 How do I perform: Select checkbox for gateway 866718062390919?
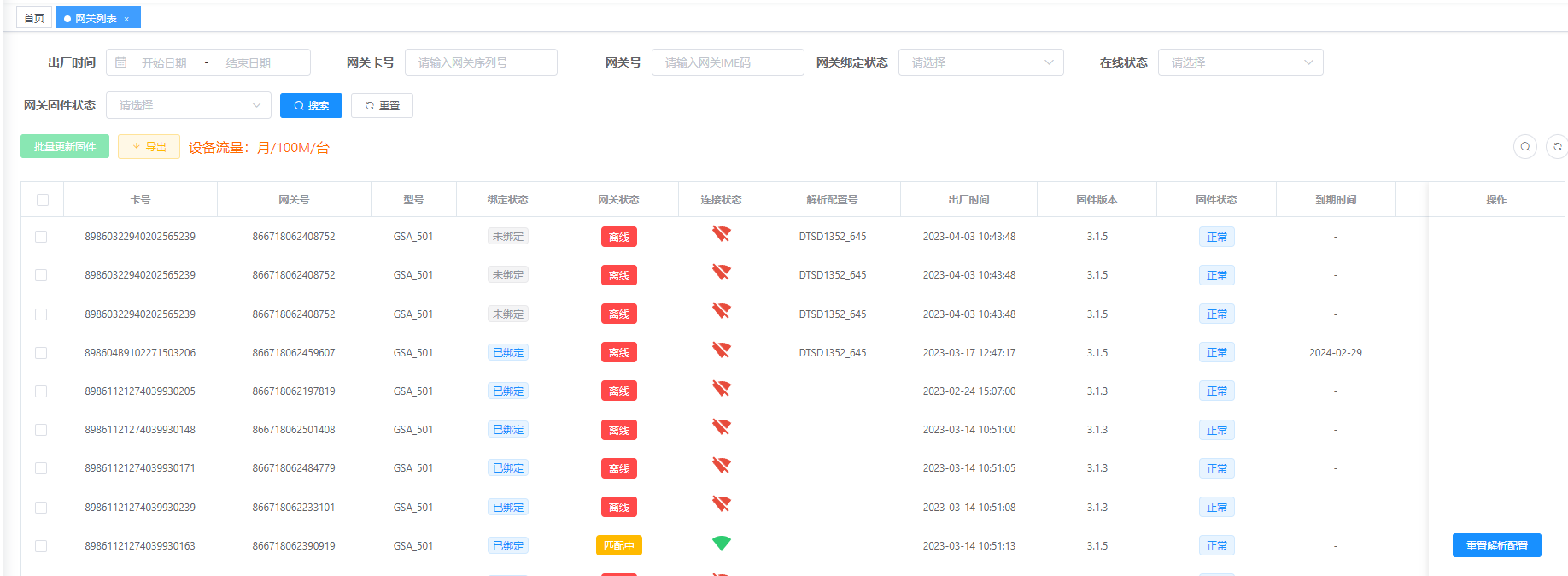pyautogui.click(x=41, y=546)
